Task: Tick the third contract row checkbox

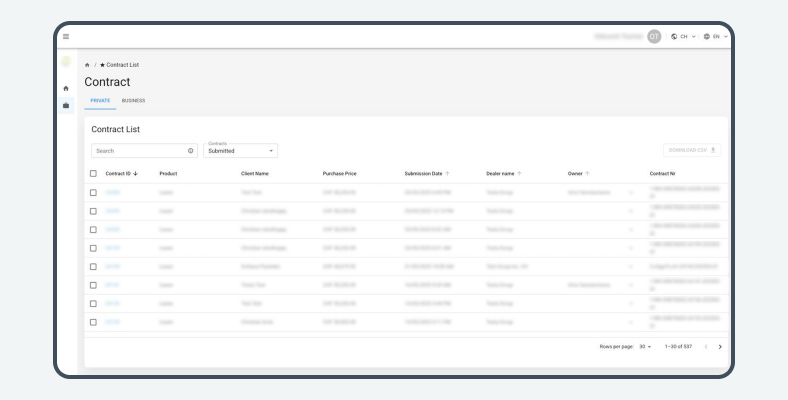Action: [93, 230]
